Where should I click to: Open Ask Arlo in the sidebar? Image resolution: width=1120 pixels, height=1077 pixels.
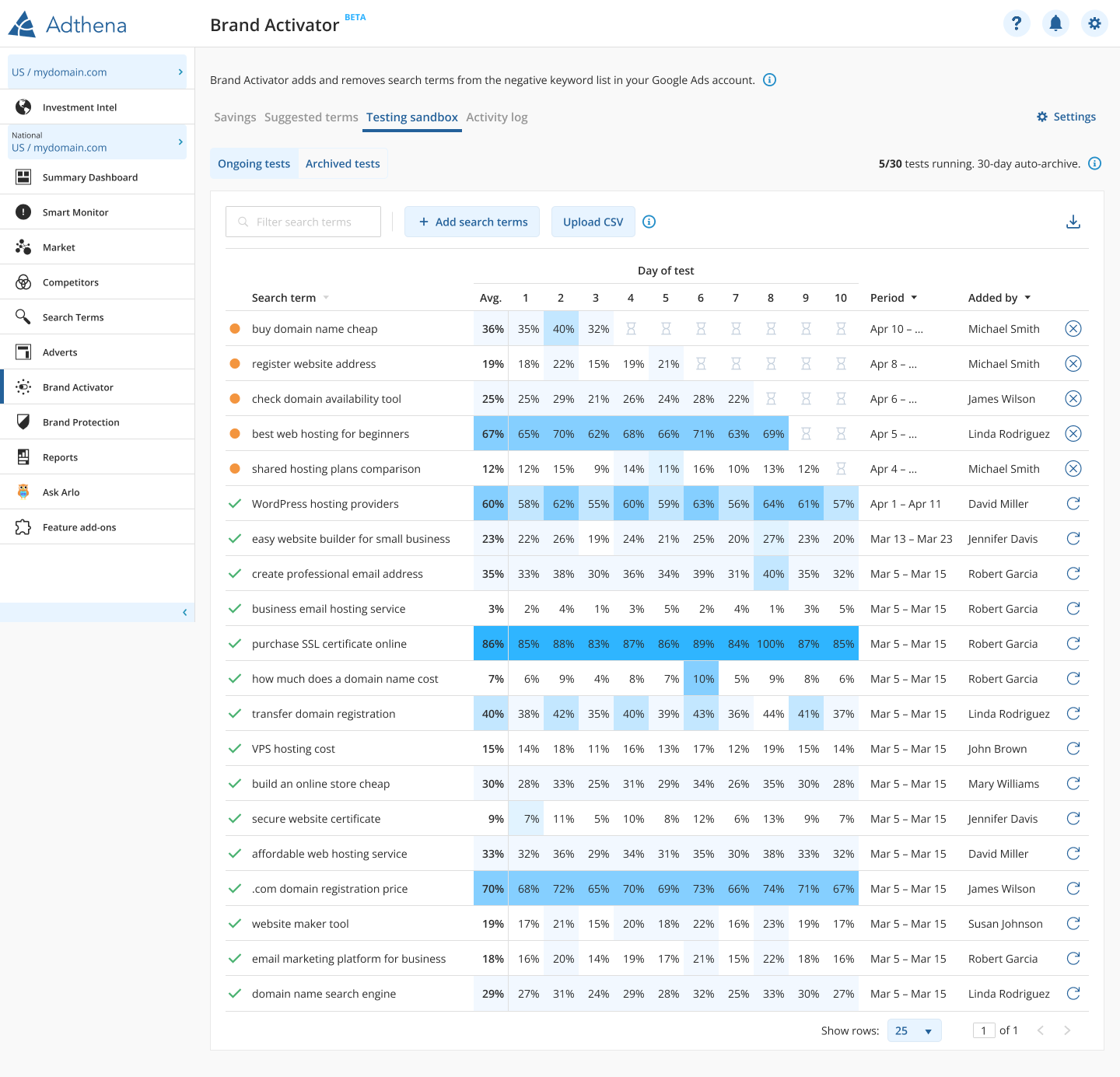coord(61,492)
